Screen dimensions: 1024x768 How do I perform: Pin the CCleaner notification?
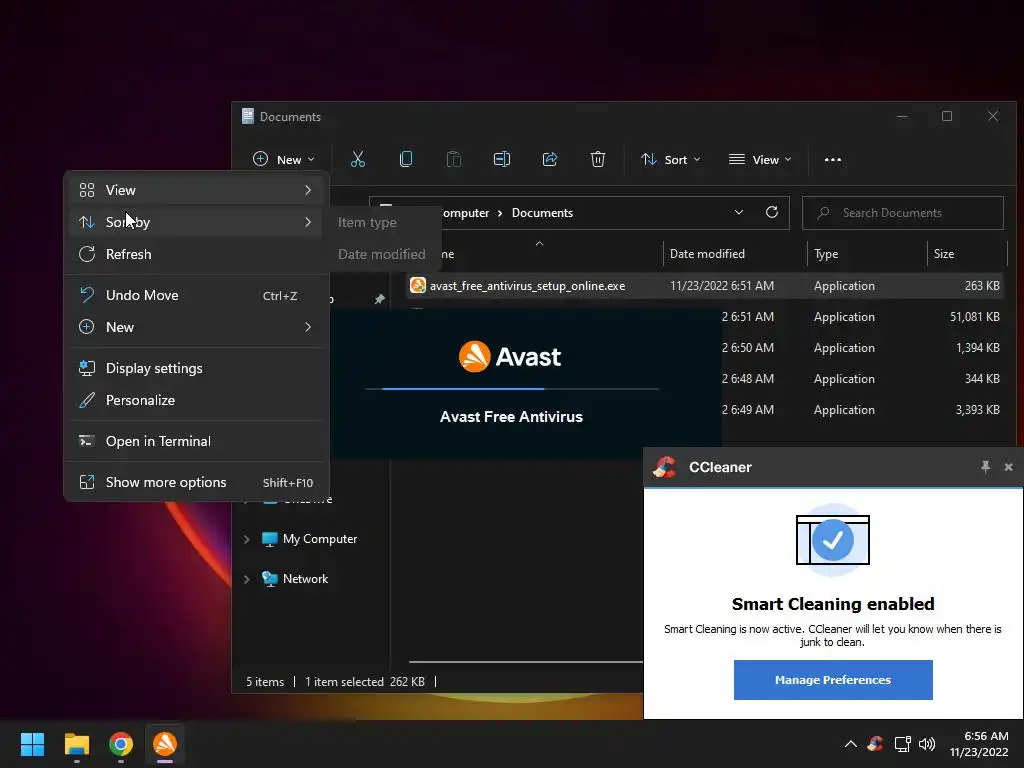(x=985, y=466)
